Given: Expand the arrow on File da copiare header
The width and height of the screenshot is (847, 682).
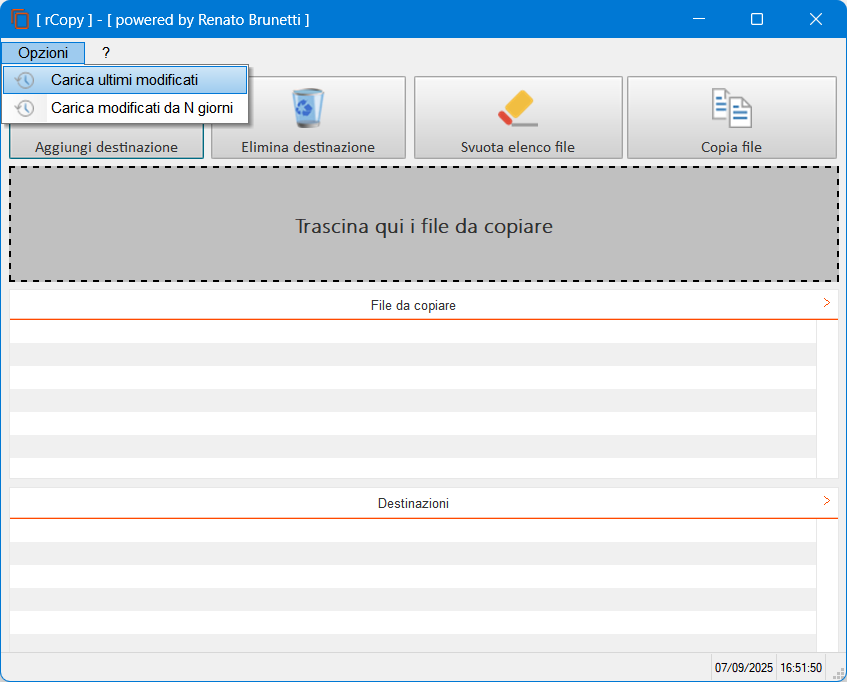Looking at the screenshot, I should pos(826,303).
